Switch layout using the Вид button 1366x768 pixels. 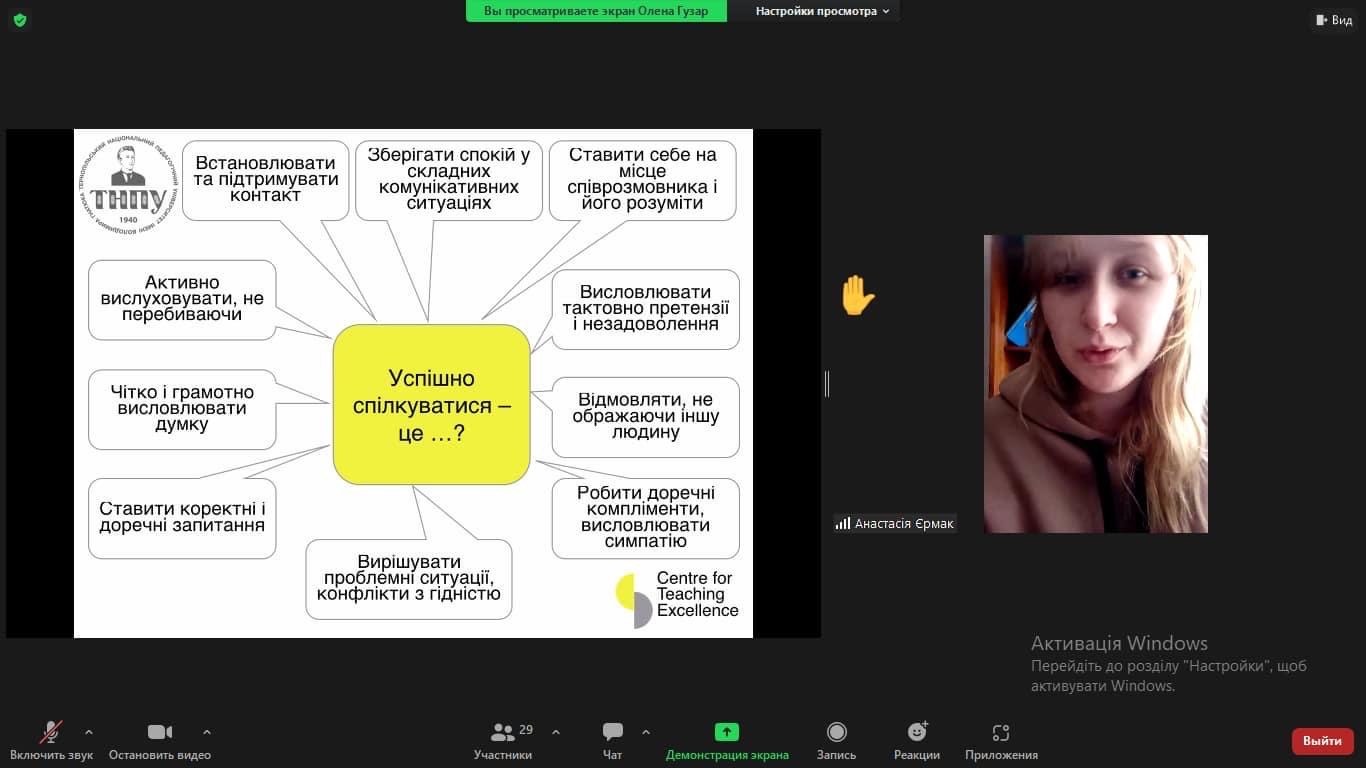(x=1334, y=20)
